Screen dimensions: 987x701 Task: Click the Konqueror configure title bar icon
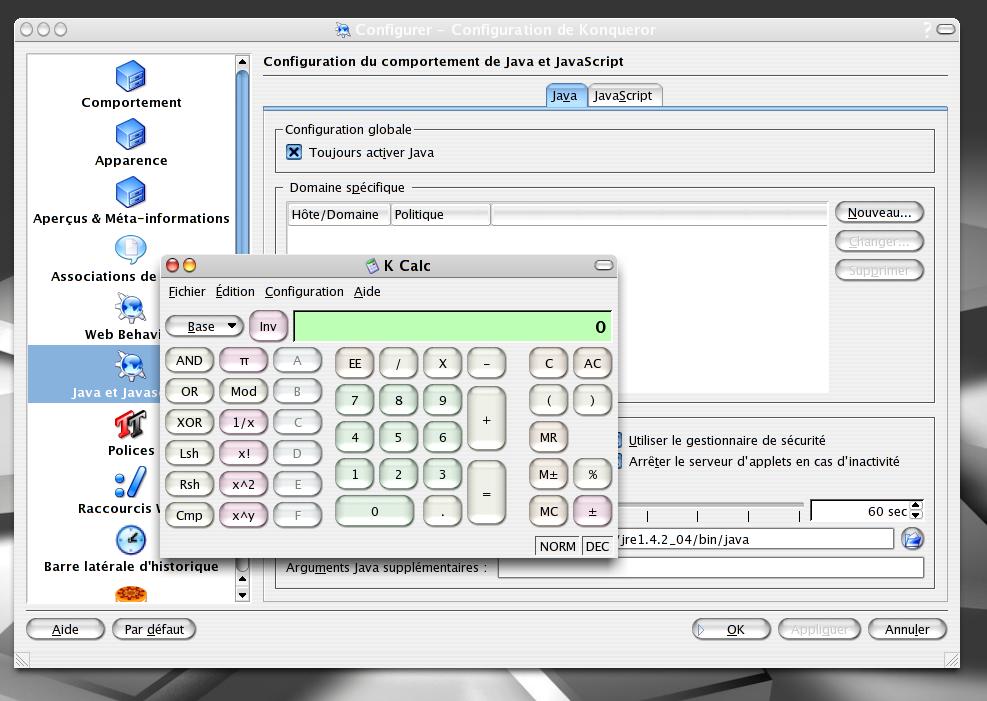click(343, 30)
